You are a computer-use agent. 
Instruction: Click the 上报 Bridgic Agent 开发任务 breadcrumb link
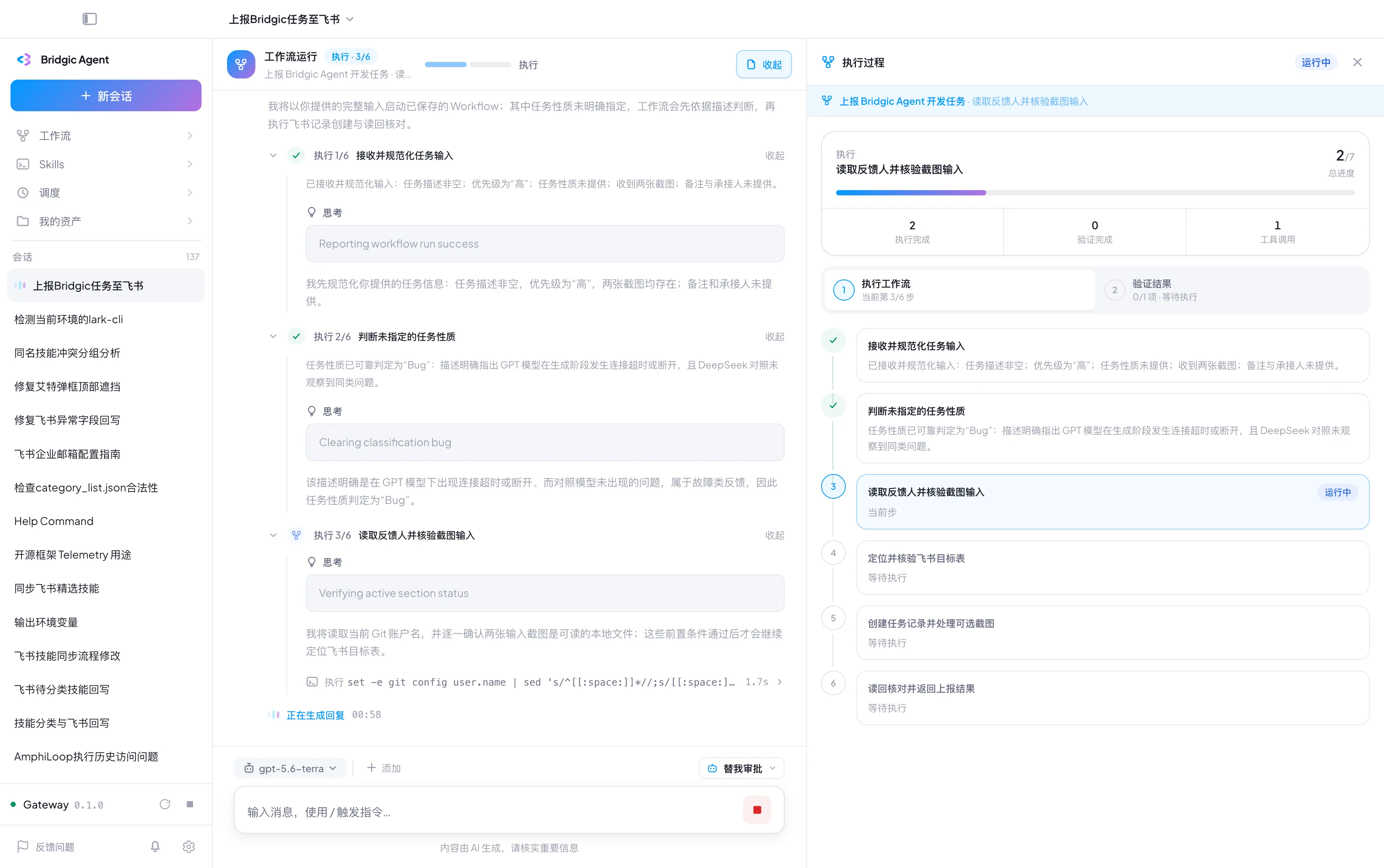(x=902, y=101)
